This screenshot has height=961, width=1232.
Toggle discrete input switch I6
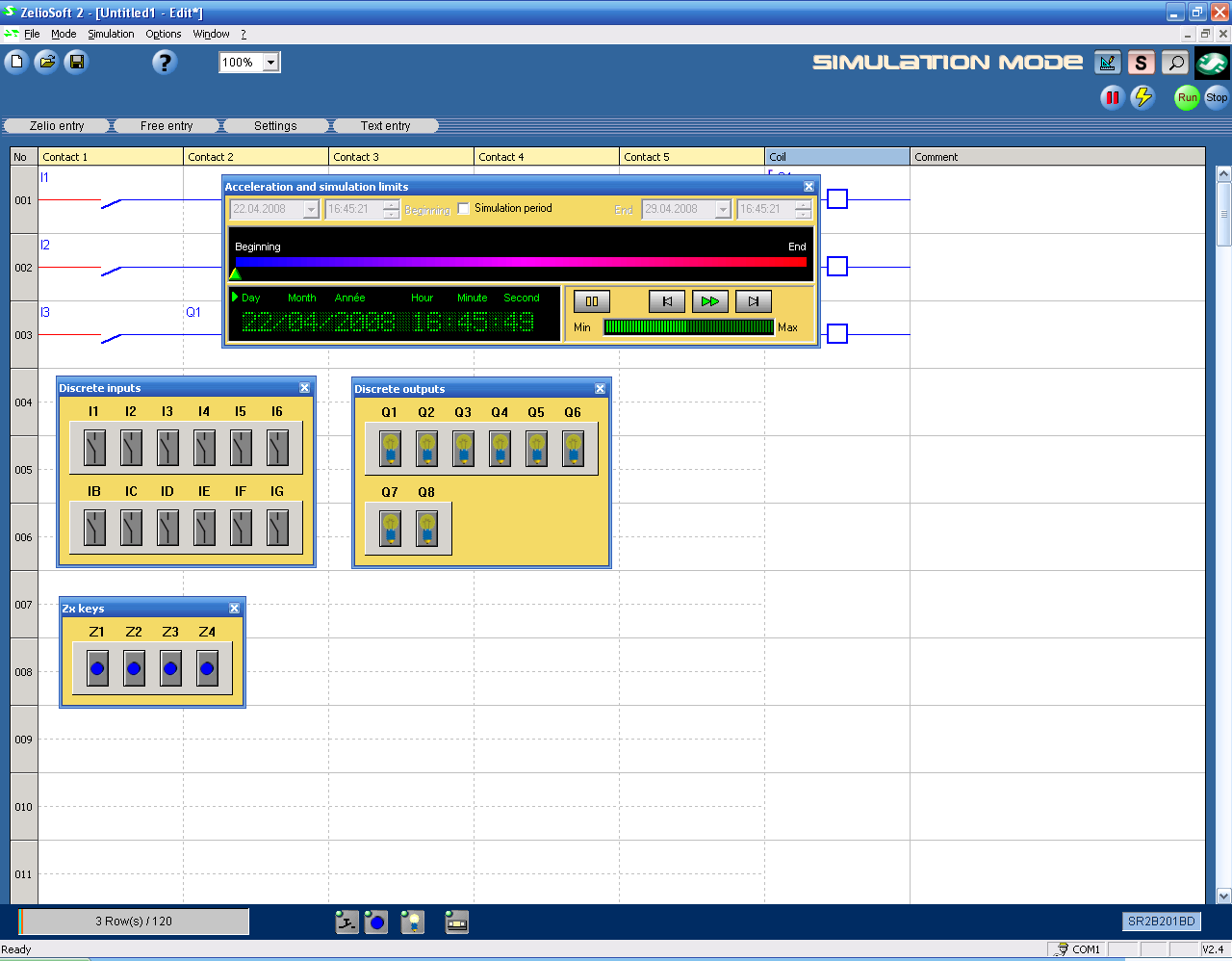coord(277,448)
